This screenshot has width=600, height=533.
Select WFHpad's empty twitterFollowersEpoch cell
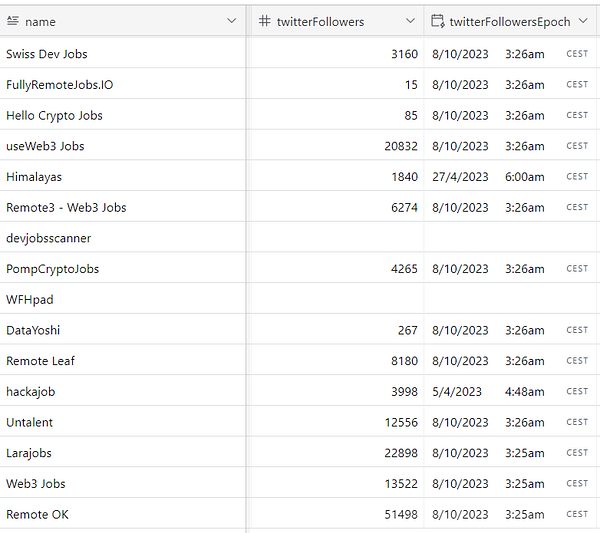coord(510,300)
